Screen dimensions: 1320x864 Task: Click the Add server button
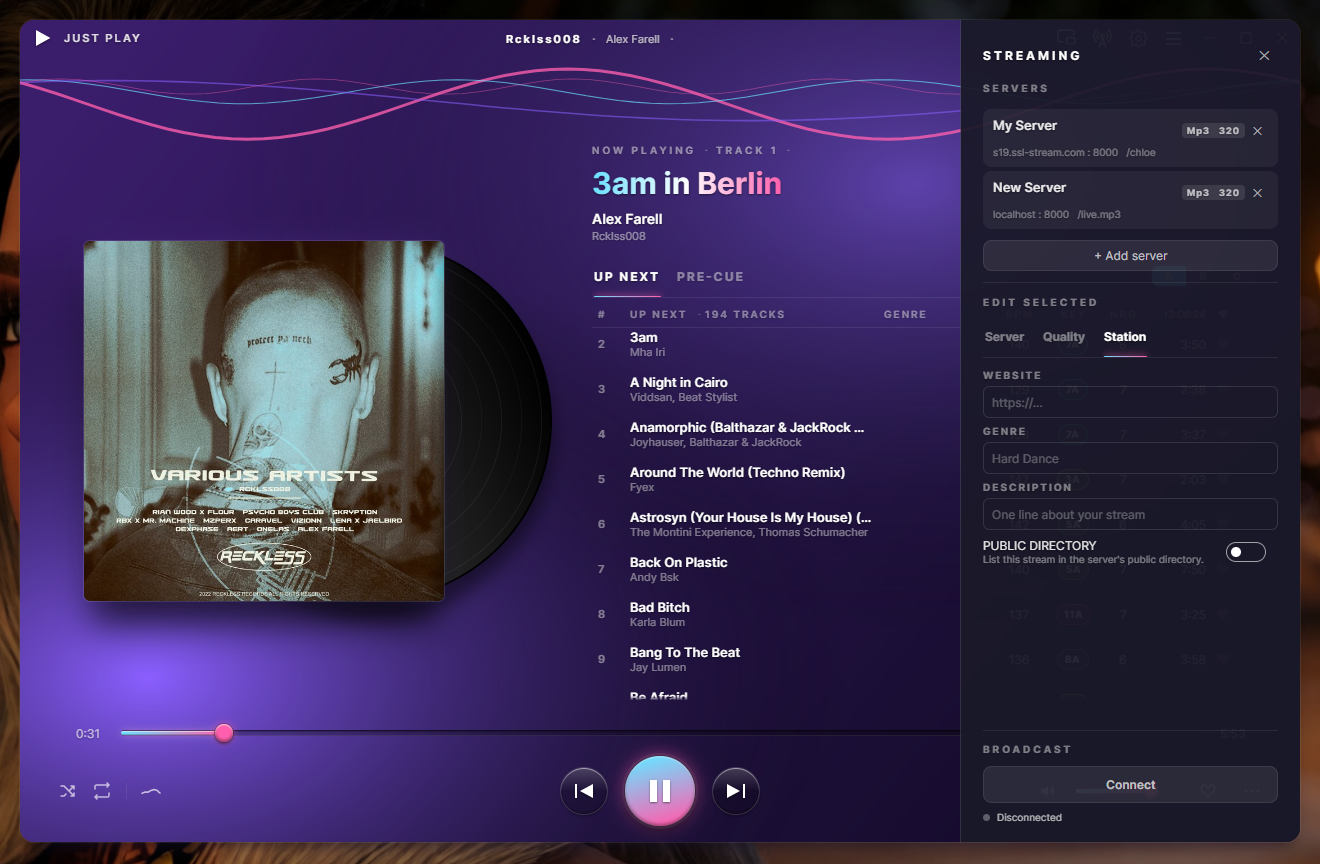point(1130,256)
